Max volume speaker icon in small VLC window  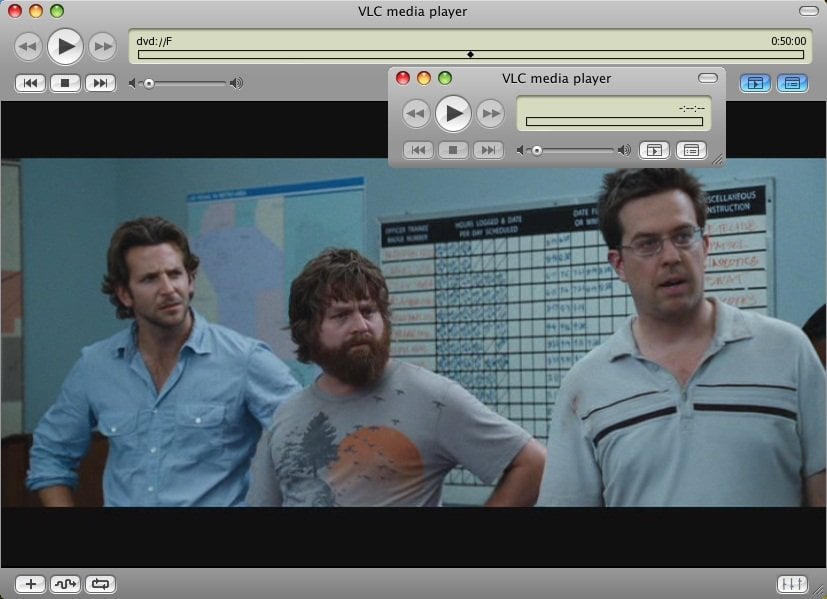tap(624, 150)
